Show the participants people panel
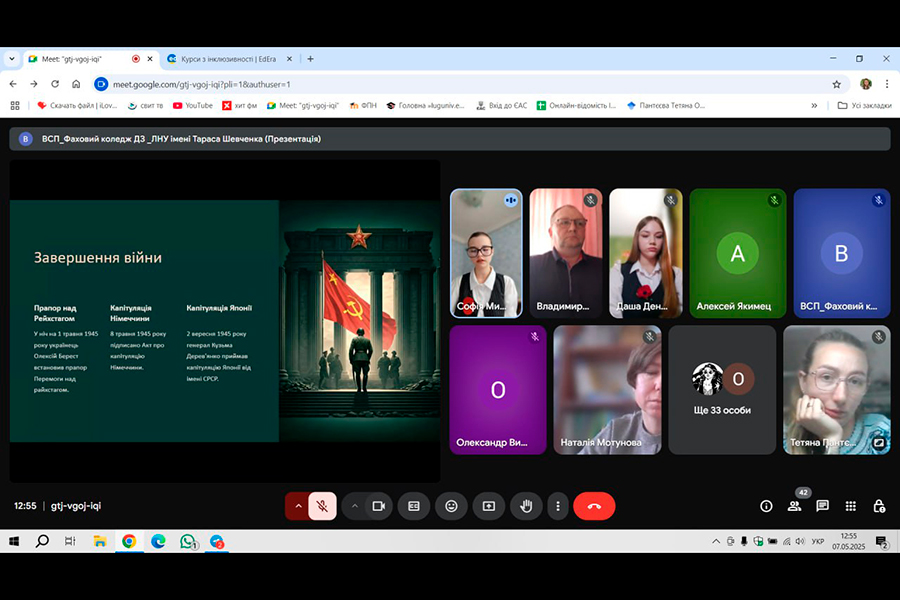The height and width of the screenshot is (600, 900). point(794,506)
